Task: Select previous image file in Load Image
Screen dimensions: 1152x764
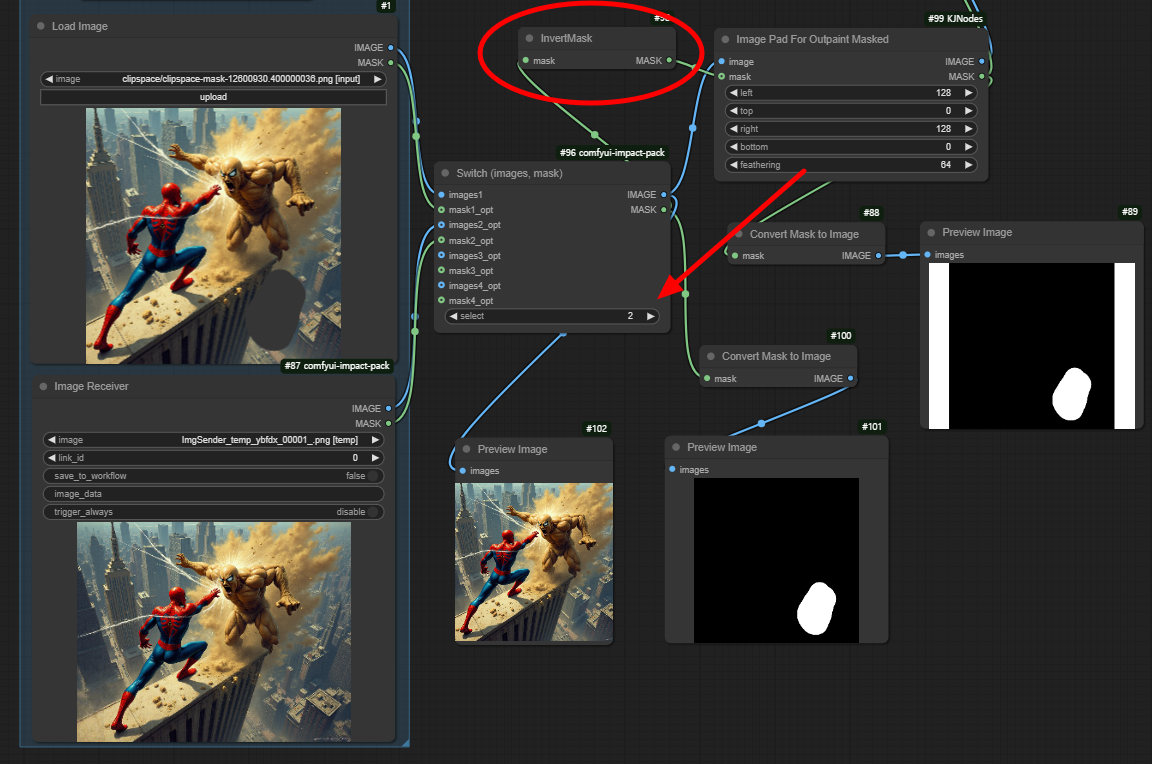Action: [x=49, y=79]
